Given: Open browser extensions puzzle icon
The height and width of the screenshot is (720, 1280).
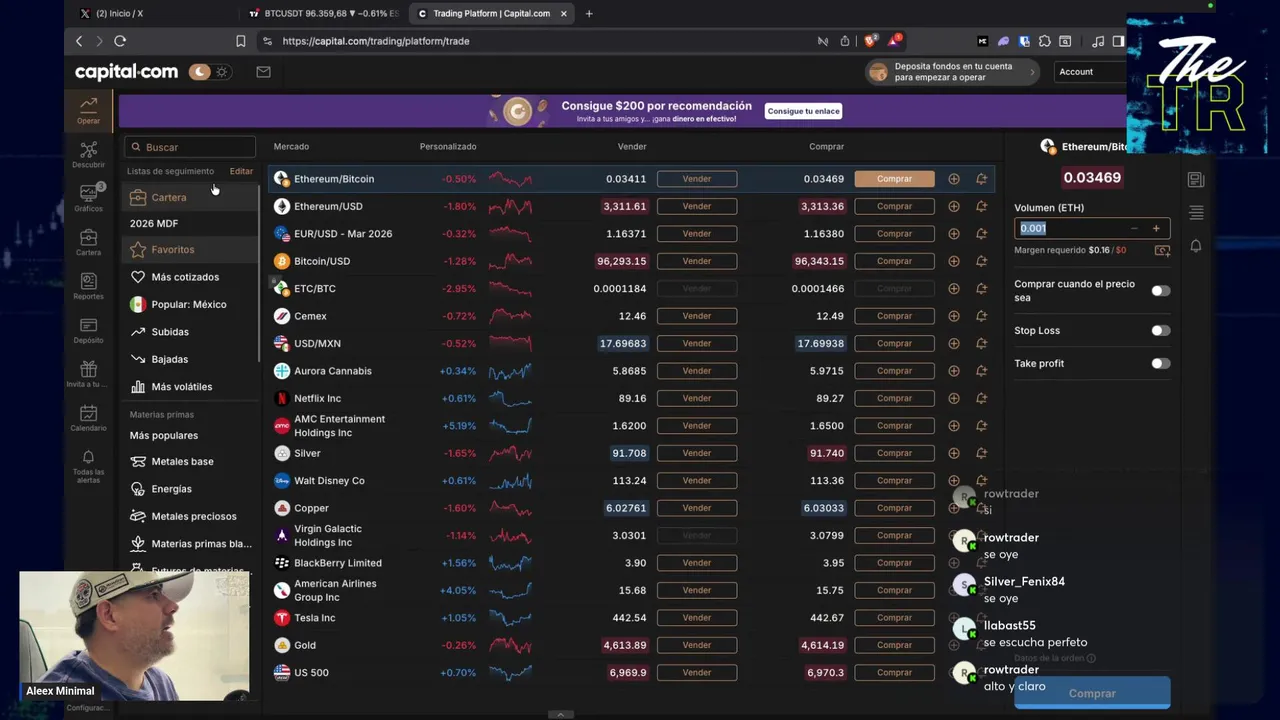Looking at the screenshot, I should coord(1045,41).
